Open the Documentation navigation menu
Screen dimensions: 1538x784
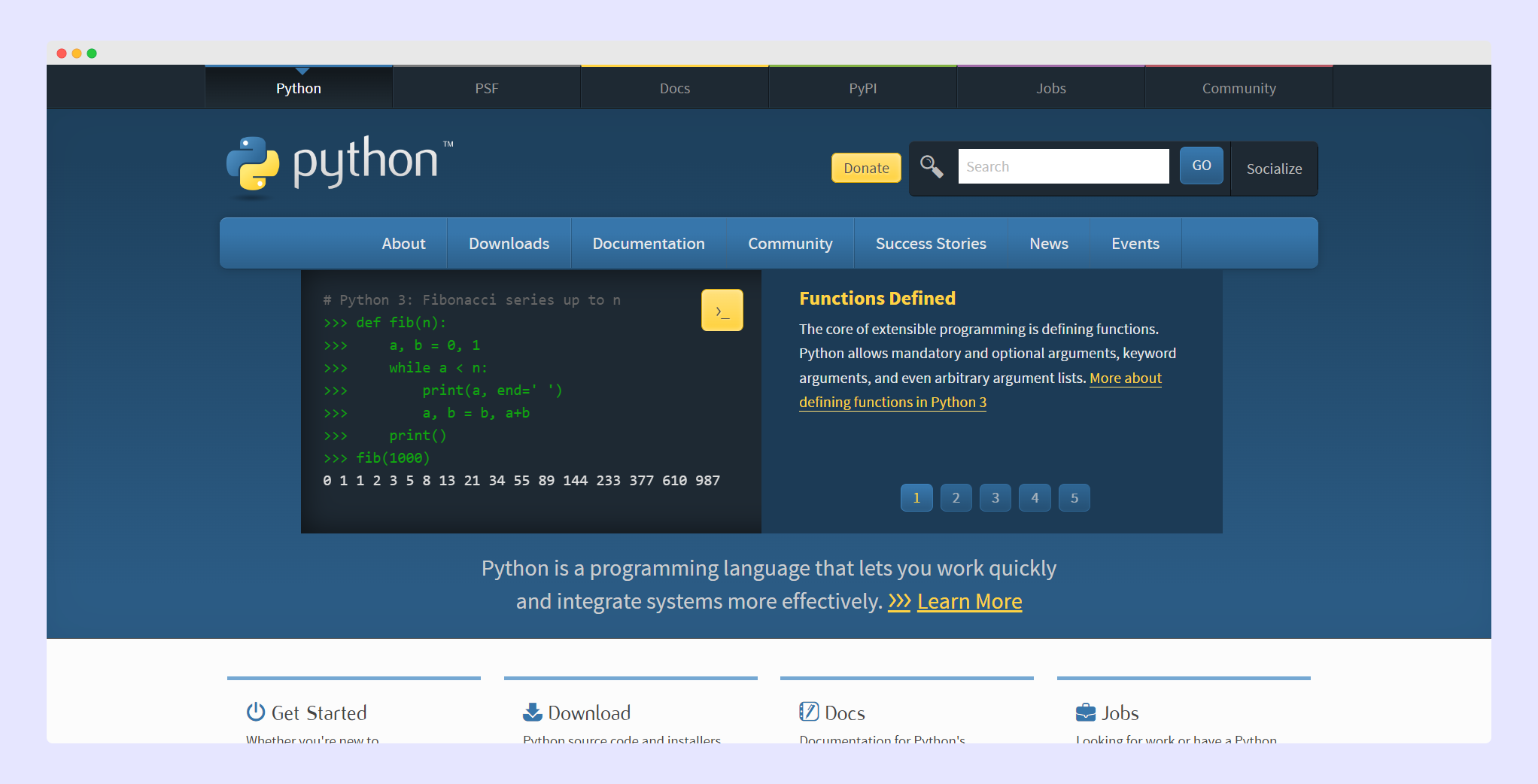(x=648, y=244)
